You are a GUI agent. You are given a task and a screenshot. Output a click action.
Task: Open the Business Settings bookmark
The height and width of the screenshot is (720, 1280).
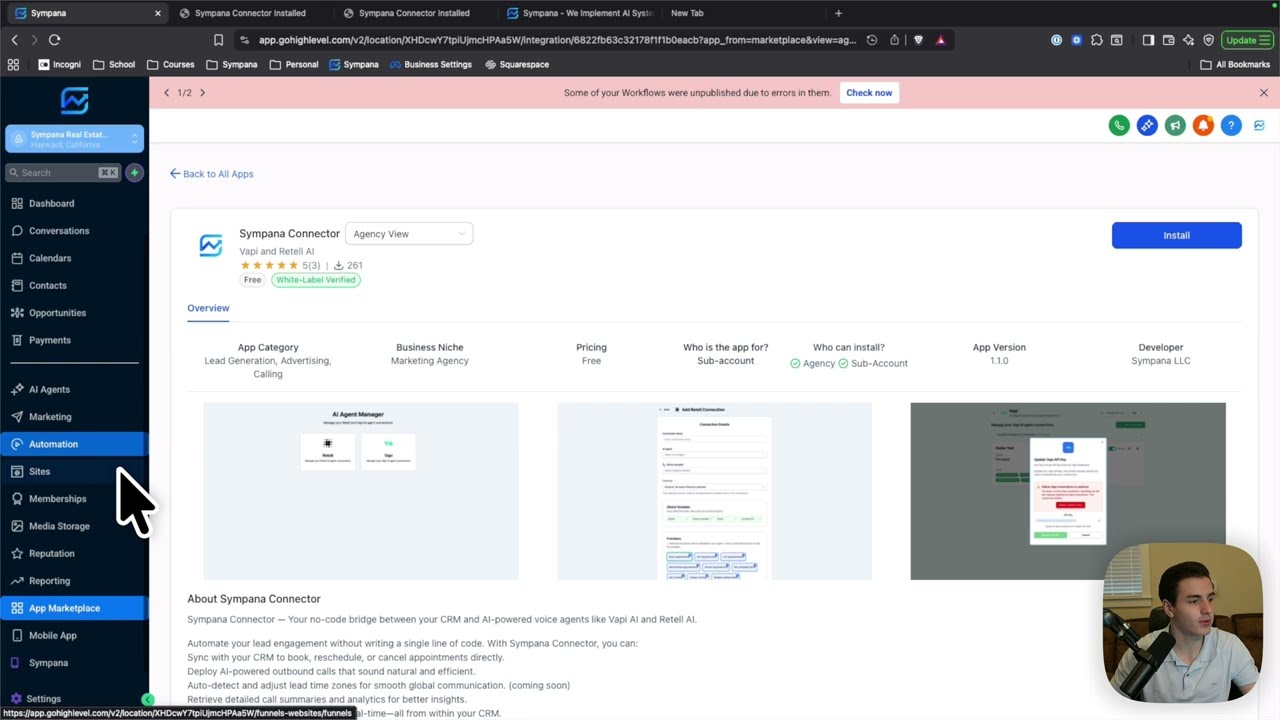[430, 64]
